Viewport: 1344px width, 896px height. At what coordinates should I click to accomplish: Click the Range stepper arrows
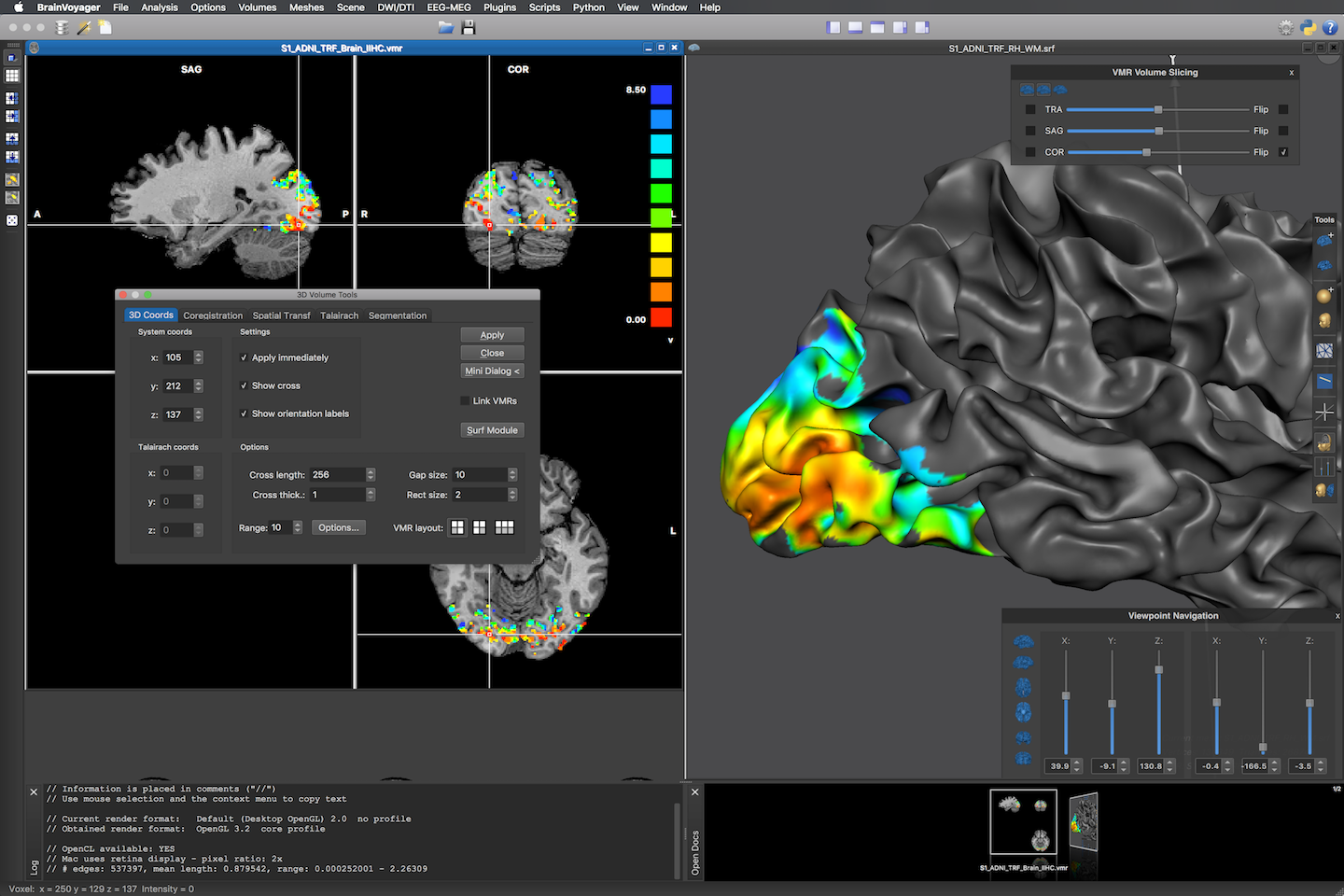[298, 527]
